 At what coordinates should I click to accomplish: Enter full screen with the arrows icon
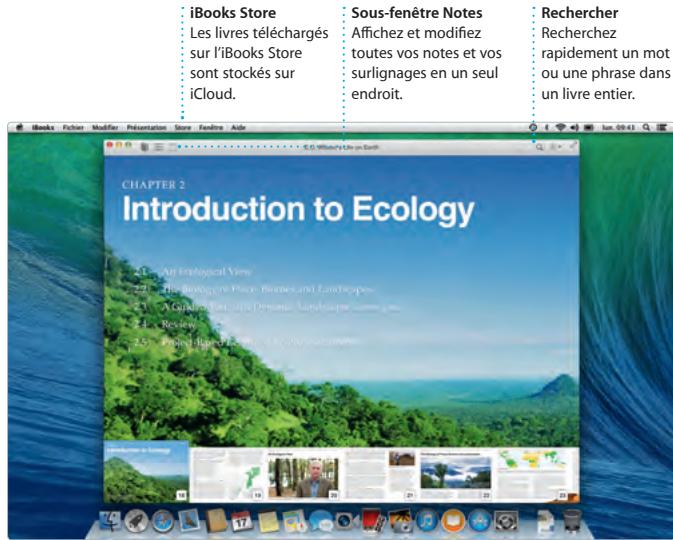click(573, 146)
